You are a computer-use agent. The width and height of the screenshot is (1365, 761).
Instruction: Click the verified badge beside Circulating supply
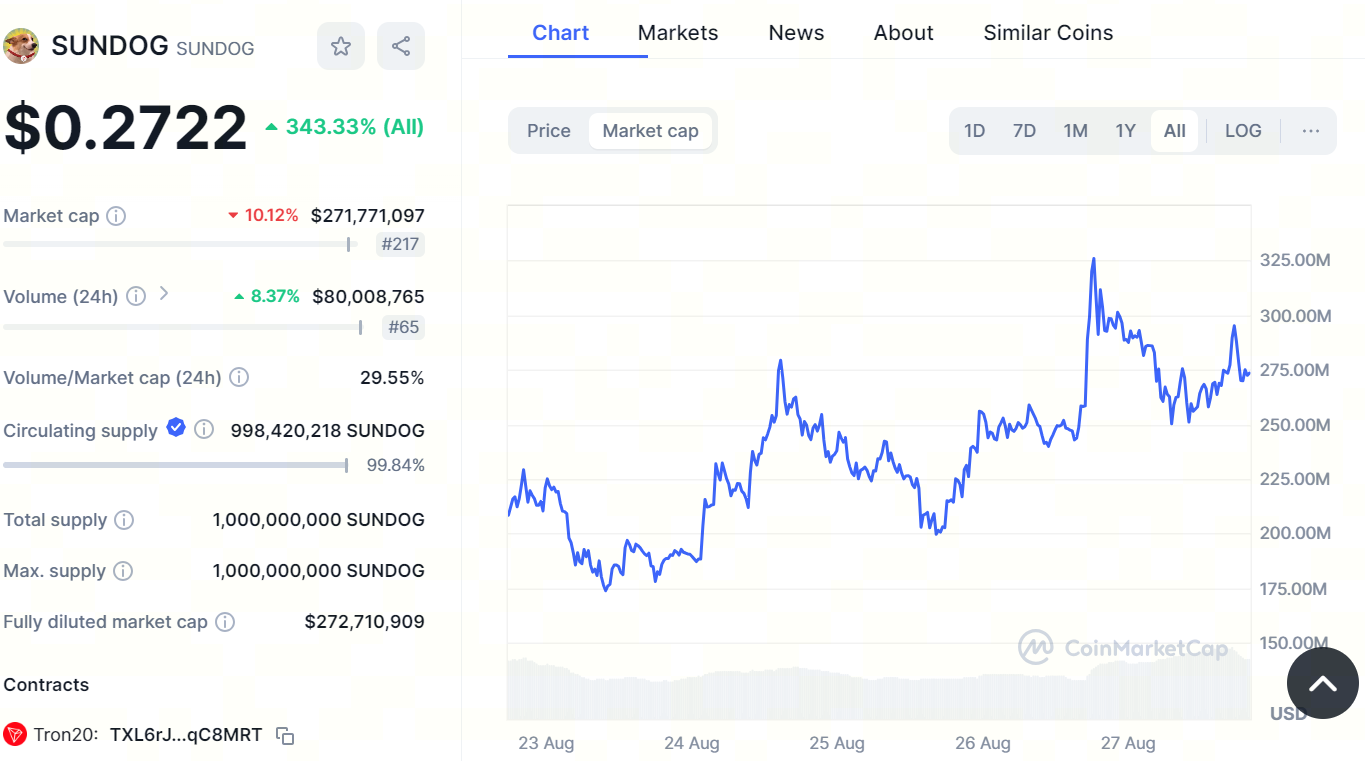(x=176, y=428)
